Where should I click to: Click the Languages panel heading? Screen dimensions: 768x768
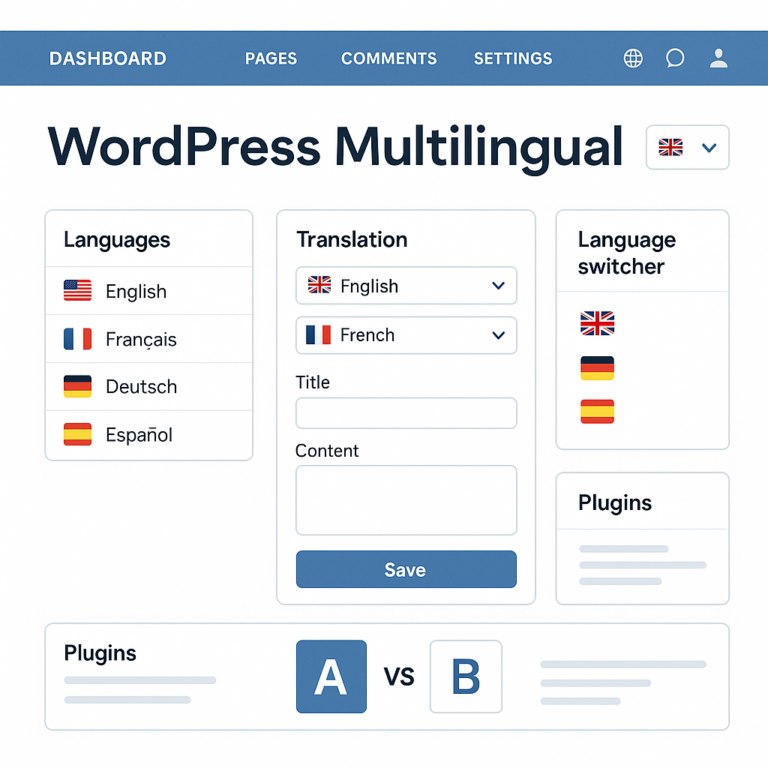117,240
